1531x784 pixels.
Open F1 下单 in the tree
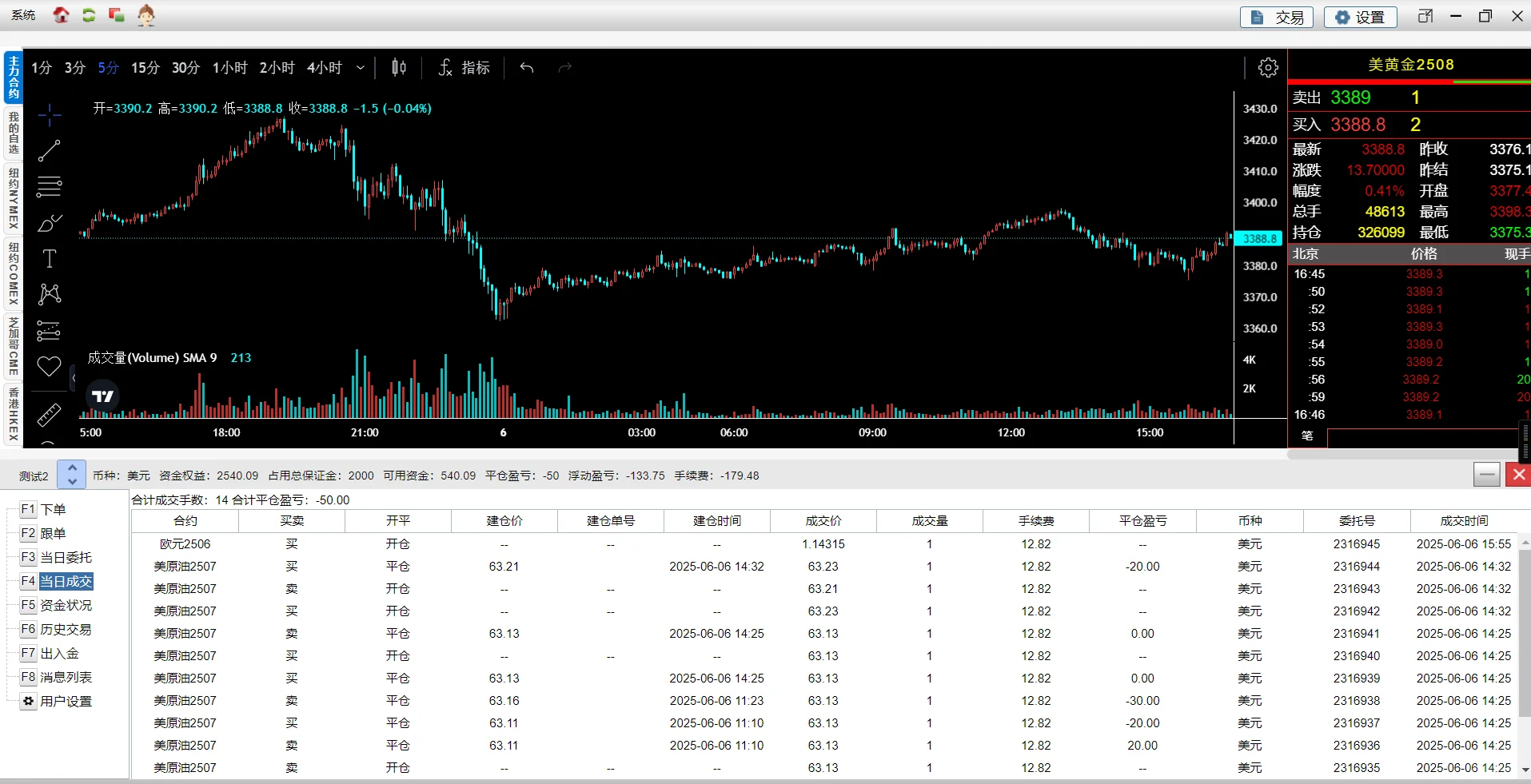[x=43, y=510]
